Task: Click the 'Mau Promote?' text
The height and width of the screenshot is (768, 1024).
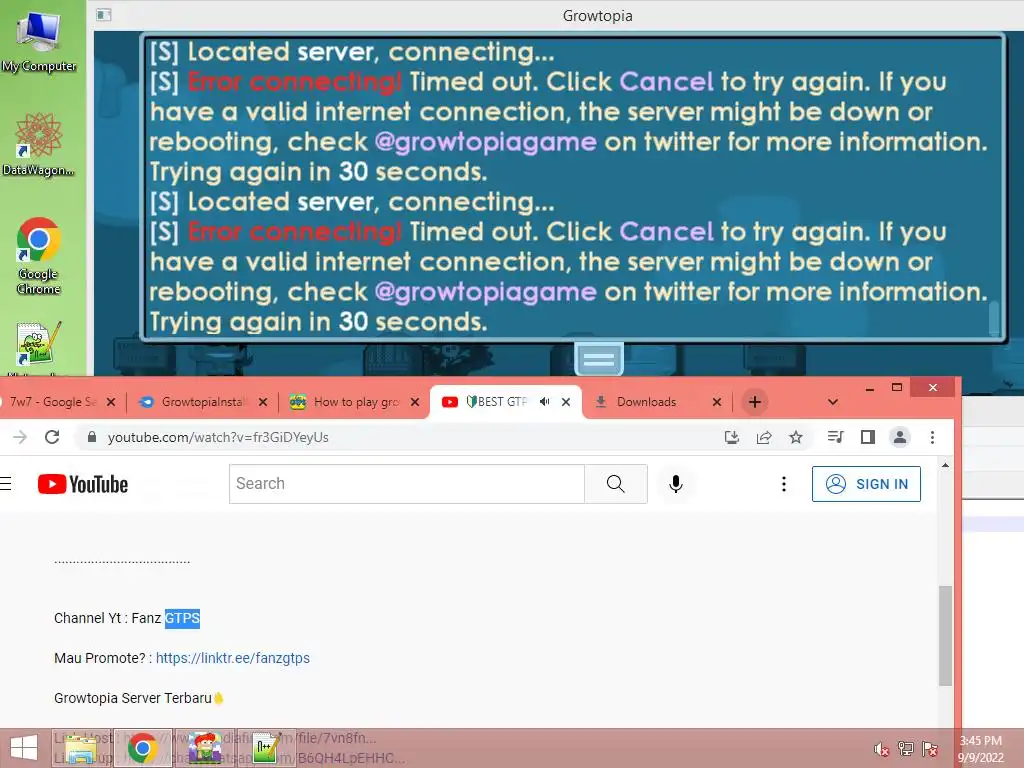Action: (99, 658)
